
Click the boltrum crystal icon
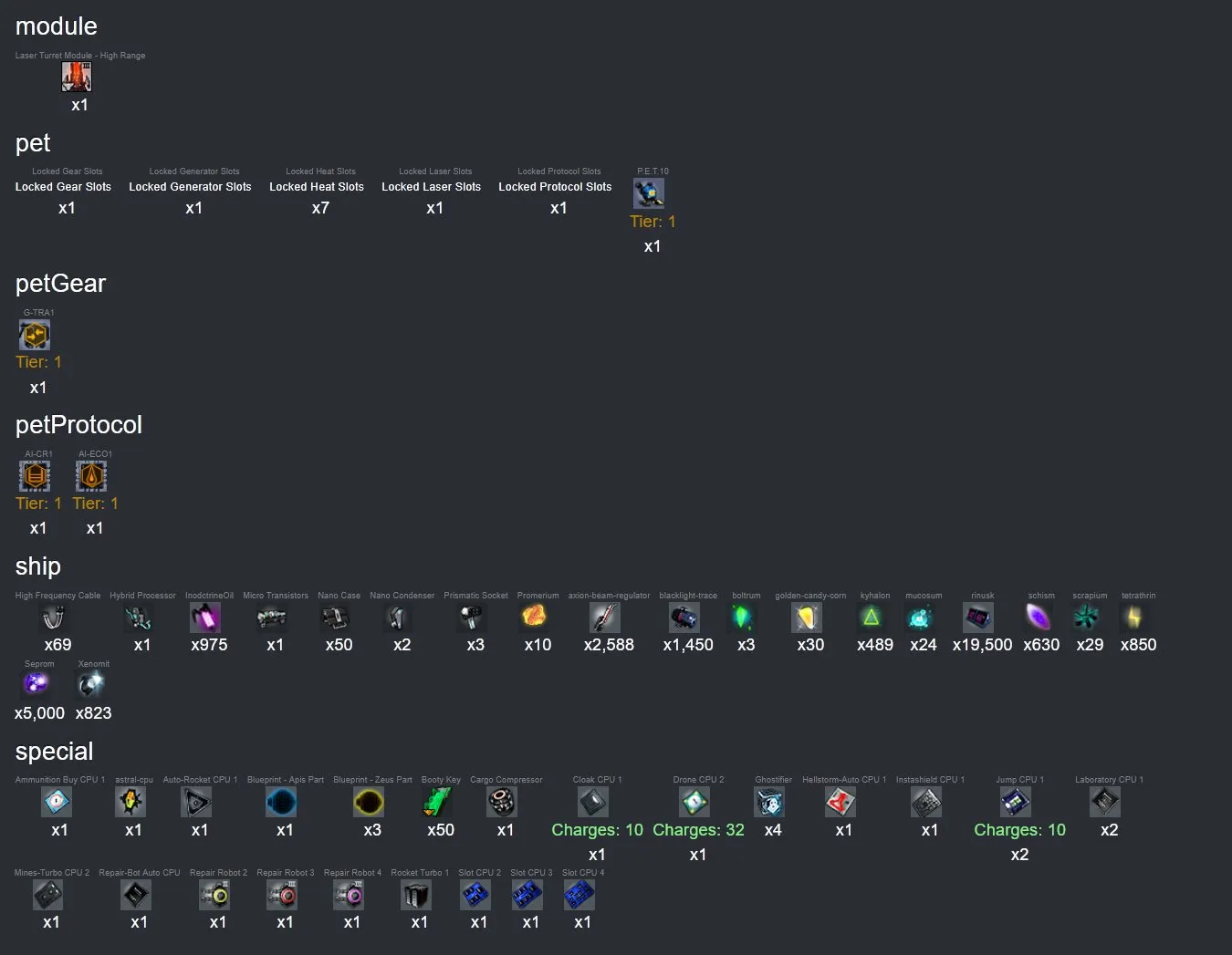point(743,618)
